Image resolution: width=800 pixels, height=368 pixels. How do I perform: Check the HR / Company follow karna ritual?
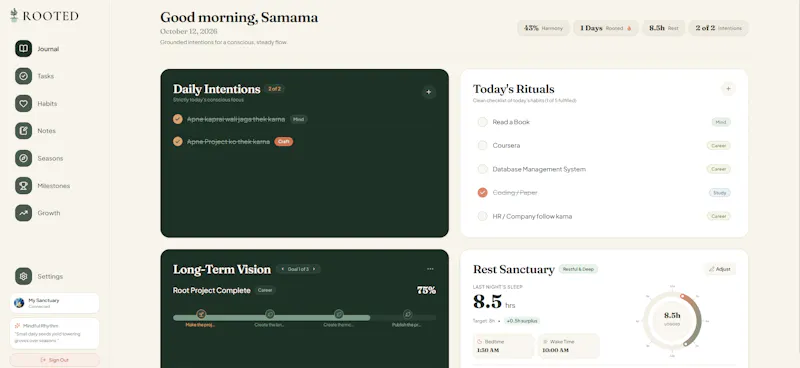click(482, 216)
